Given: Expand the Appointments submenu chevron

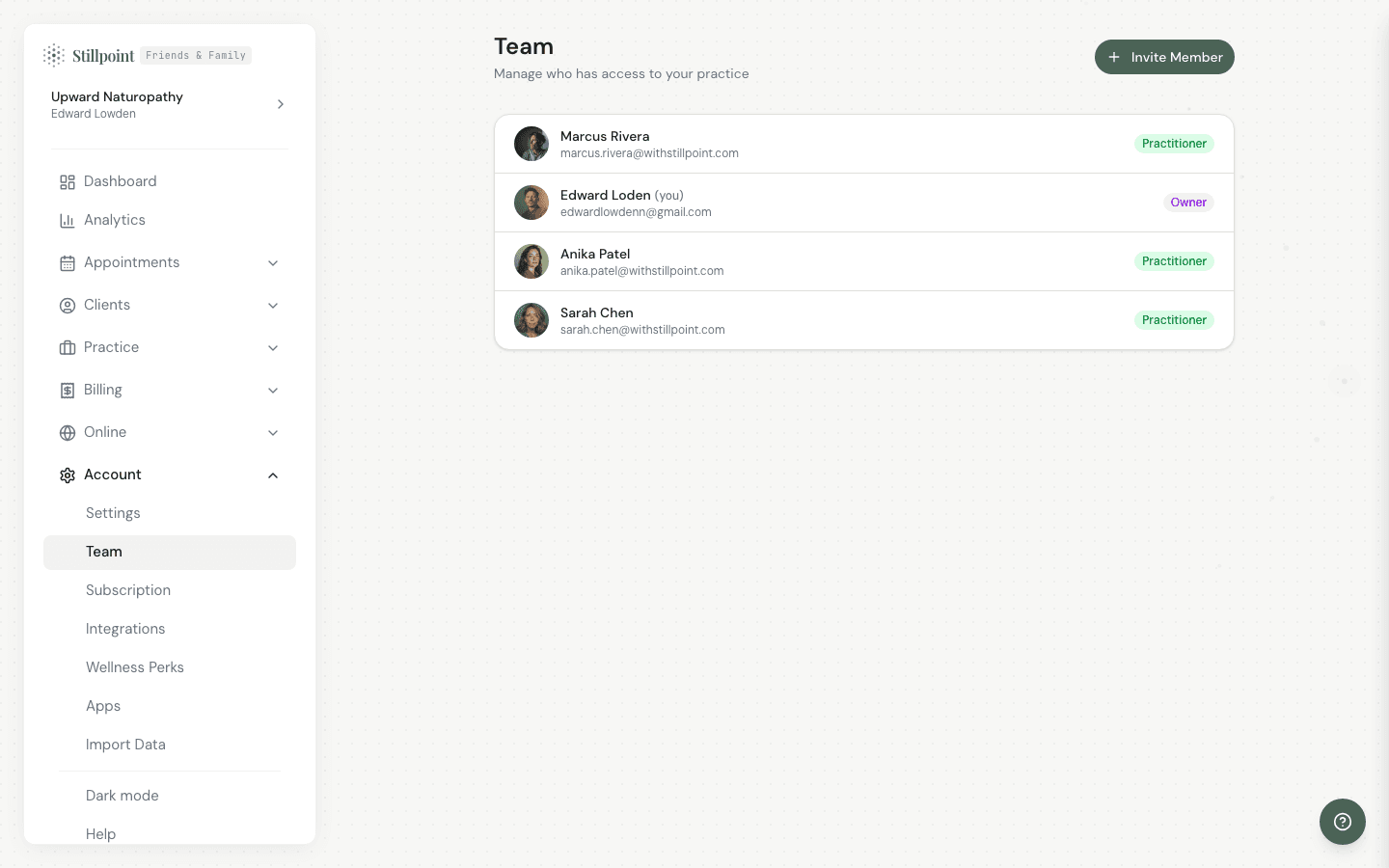Looking at the screenshot, I should point(273,263).
